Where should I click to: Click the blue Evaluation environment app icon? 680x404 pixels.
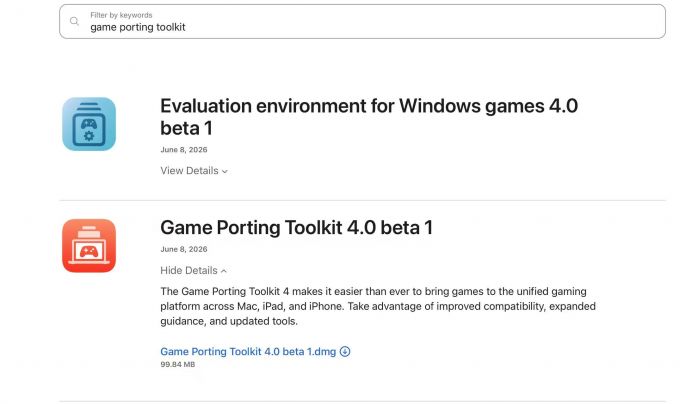(89, 124)
